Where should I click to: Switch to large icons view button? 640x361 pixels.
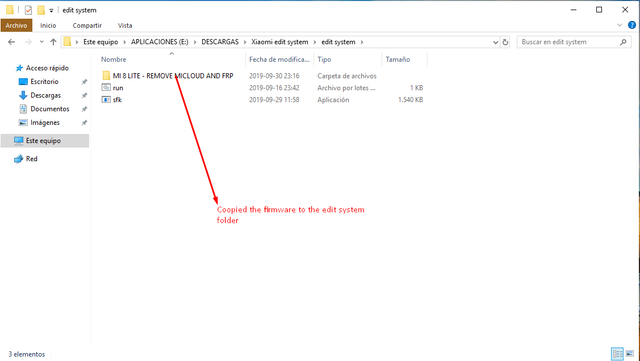click(630, 354)
